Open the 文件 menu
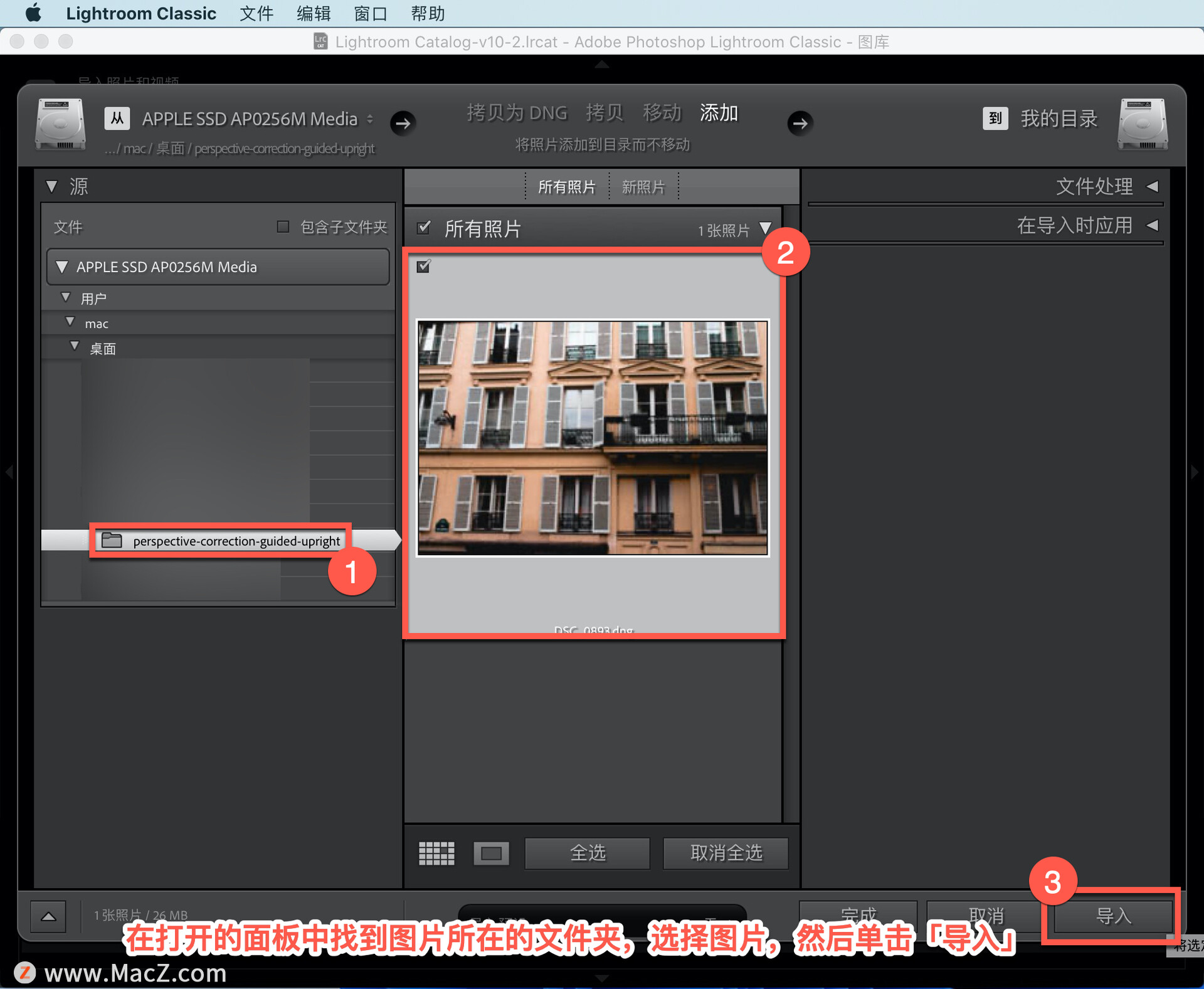The image size is (1204, 989). click(x=256, y=13)
